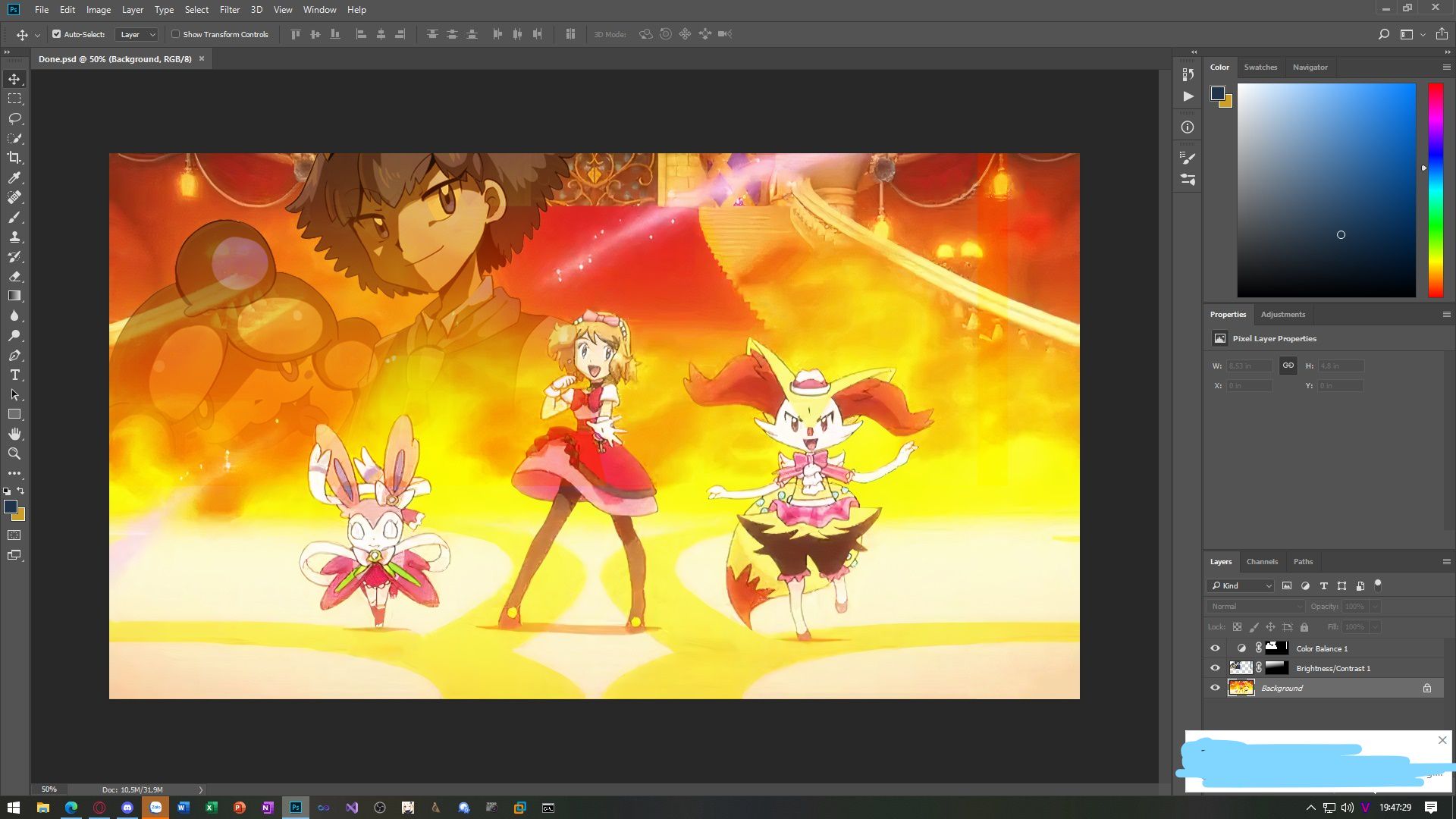Uncheck the Auto-Select checkbox
The width and height of the screenshot is (1456, 819).
pos(56,34)
